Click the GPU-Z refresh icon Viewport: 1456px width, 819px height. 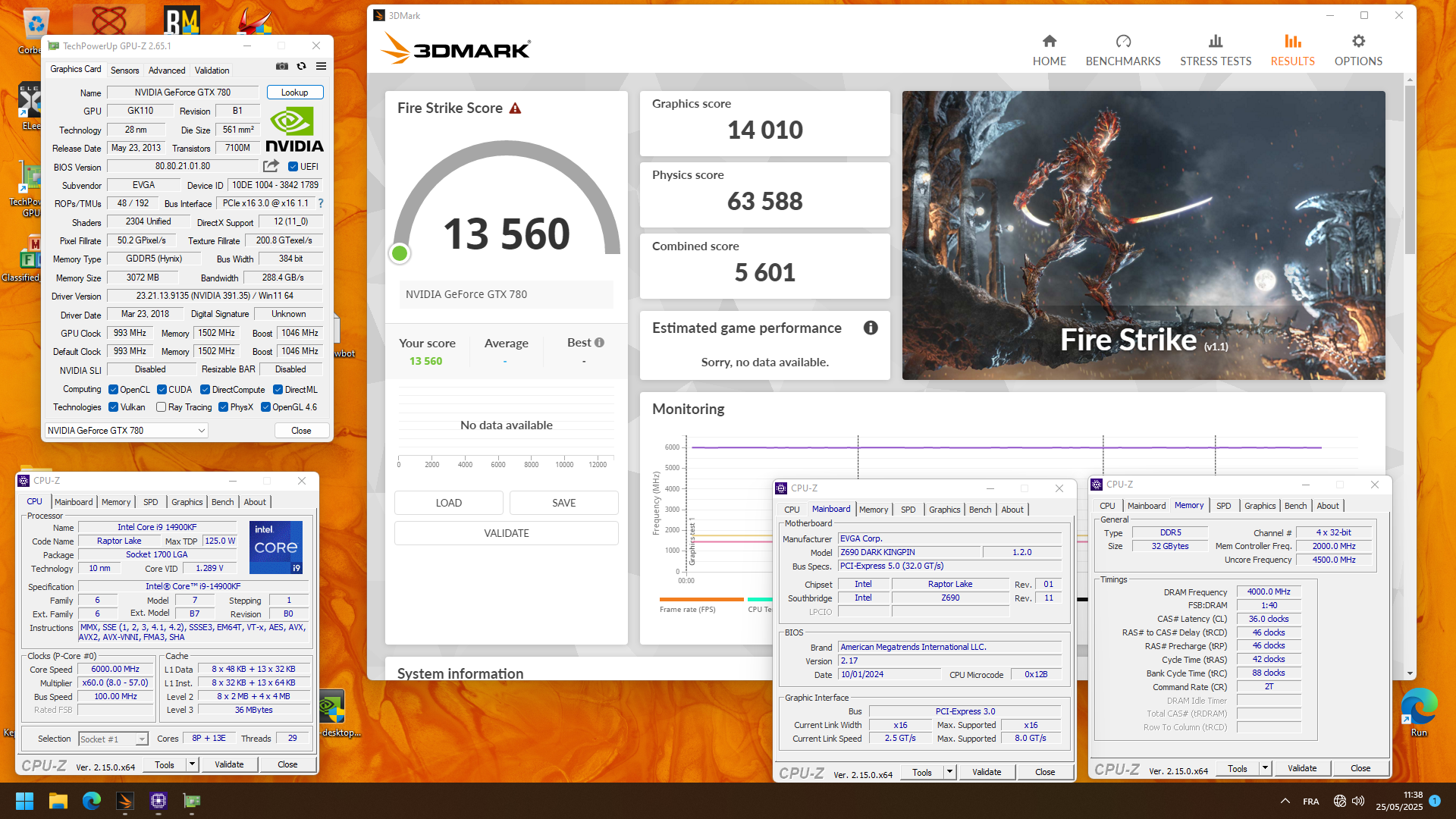coord(301,67)
